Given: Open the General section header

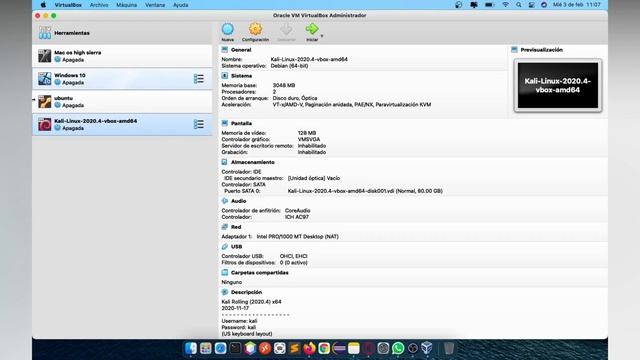Looking at the screenshot, I should (241, 50).
